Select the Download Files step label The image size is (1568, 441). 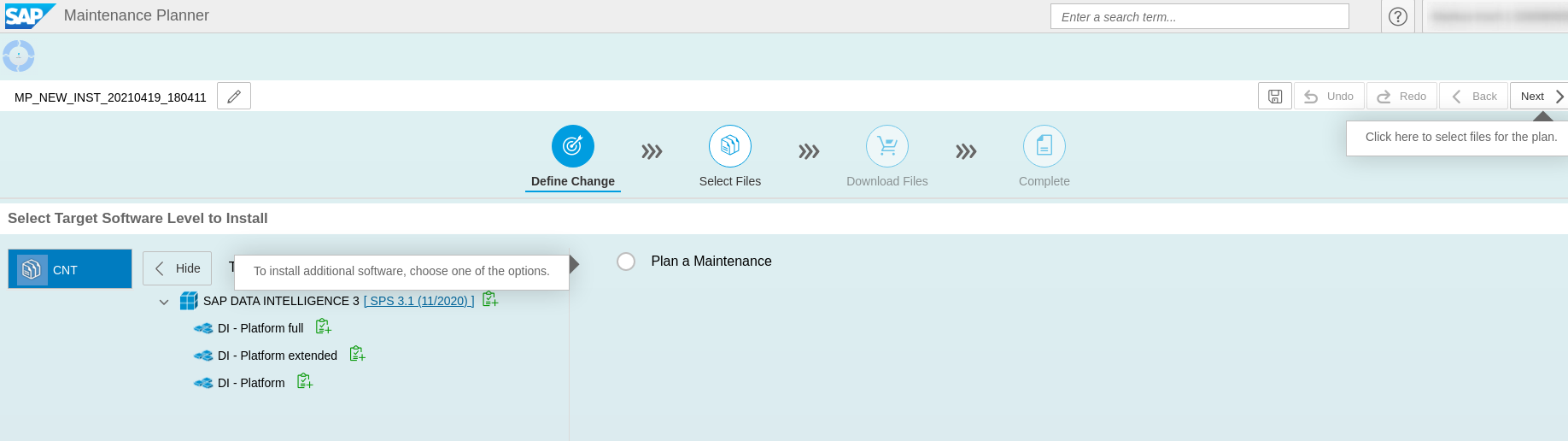[x=887, y=181]
